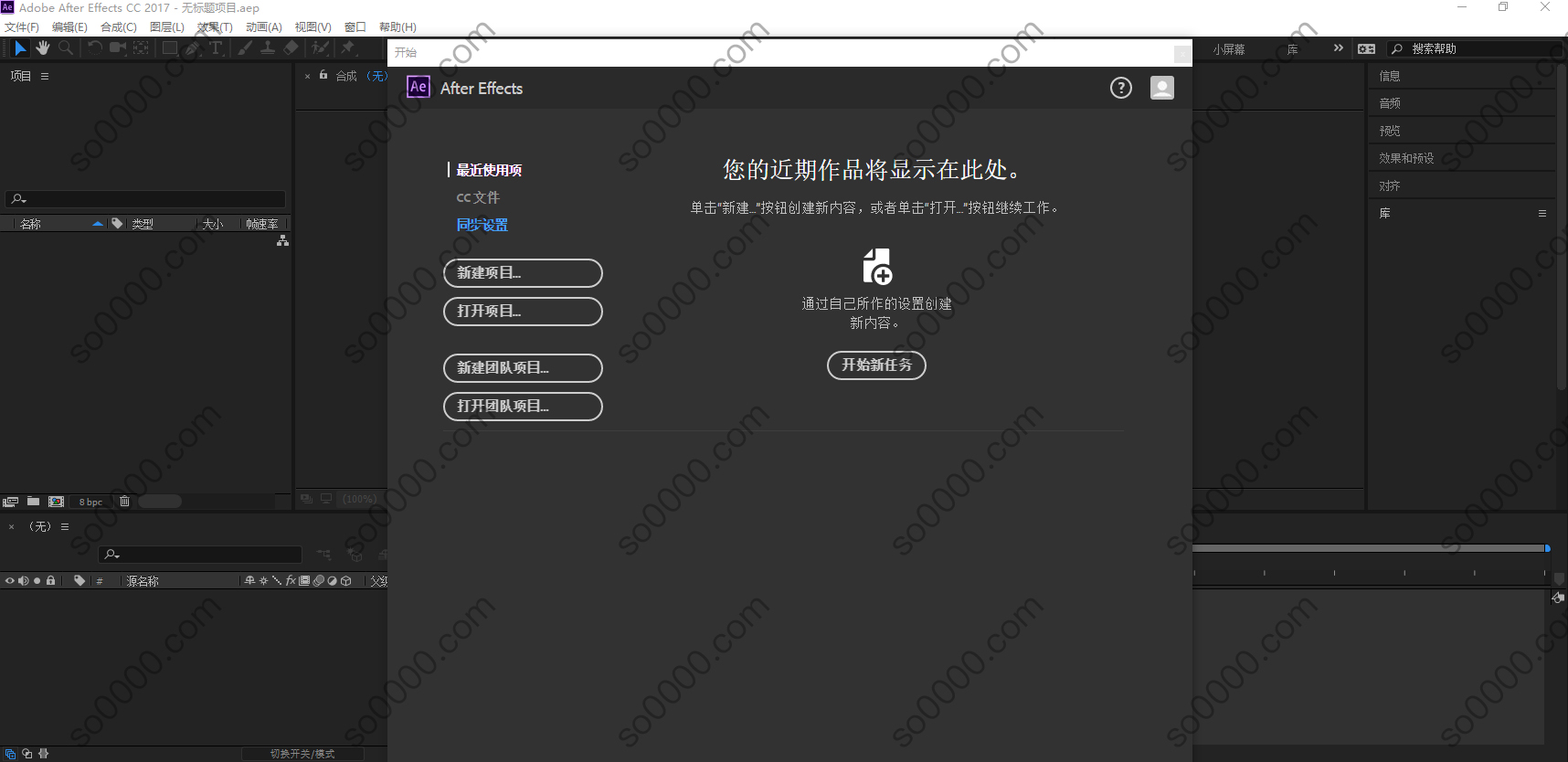Toggle the motion blur switch column
The height and width of the screenshot is (762, 1568).
pyautogui.click(x=318, y=581)
